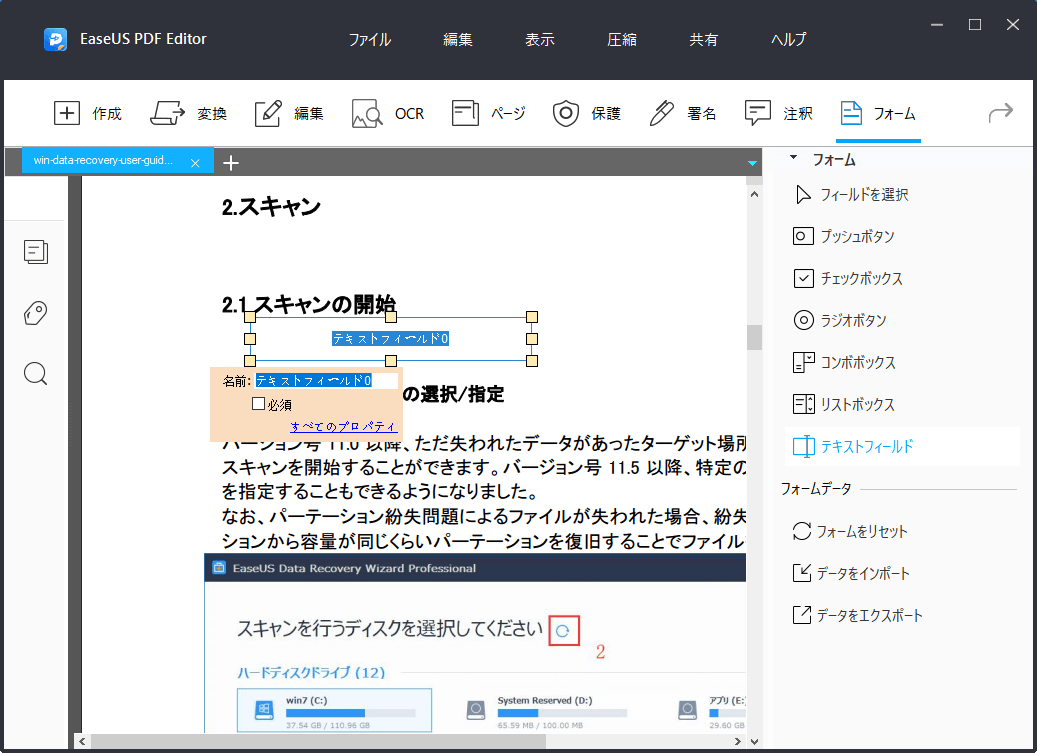Open the 保護 (protect) tool

pyautogui.click(x=587, y=113)
